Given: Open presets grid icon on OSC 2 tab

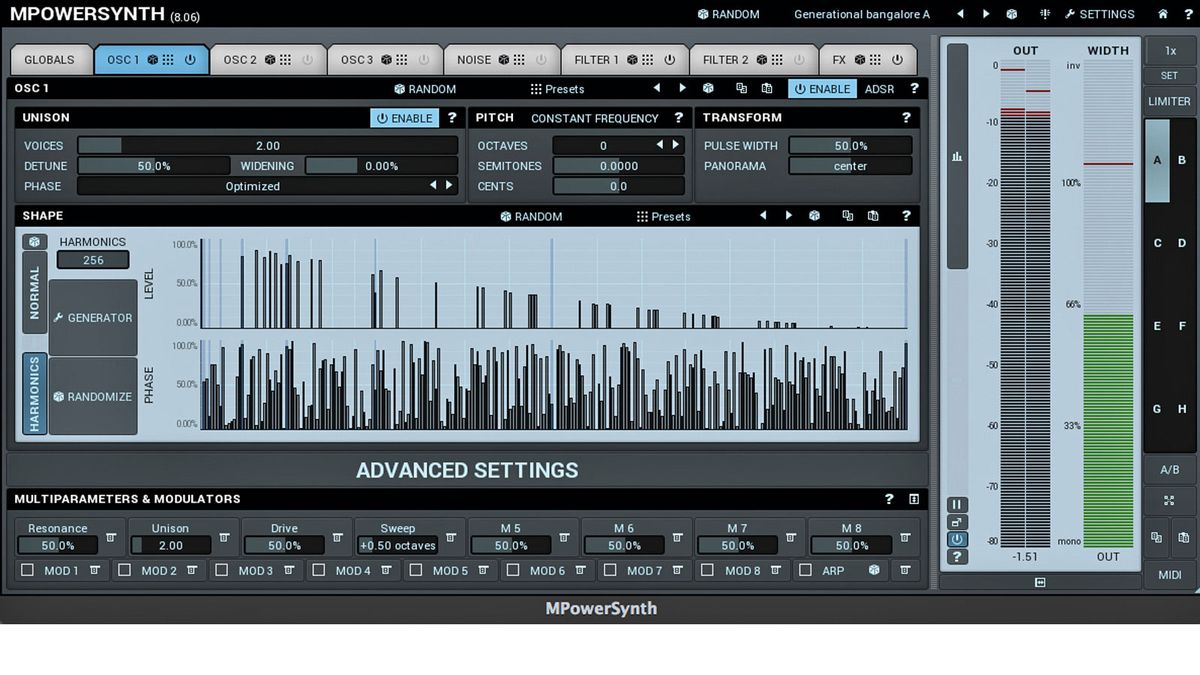Looking at the screenshot, I should pyautogui.click(x=286, y=60).
